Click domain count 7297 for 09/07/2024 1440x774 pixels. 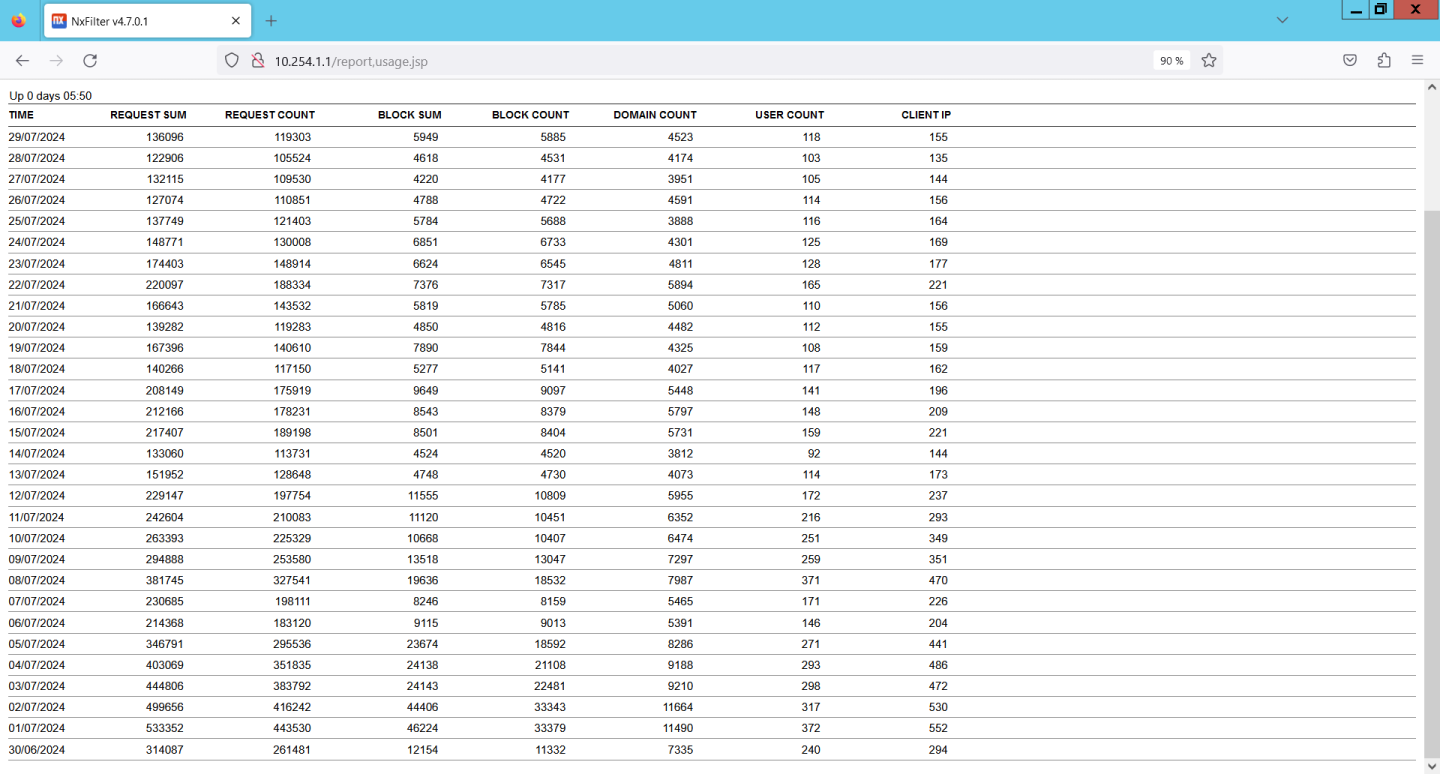point(680,559)
